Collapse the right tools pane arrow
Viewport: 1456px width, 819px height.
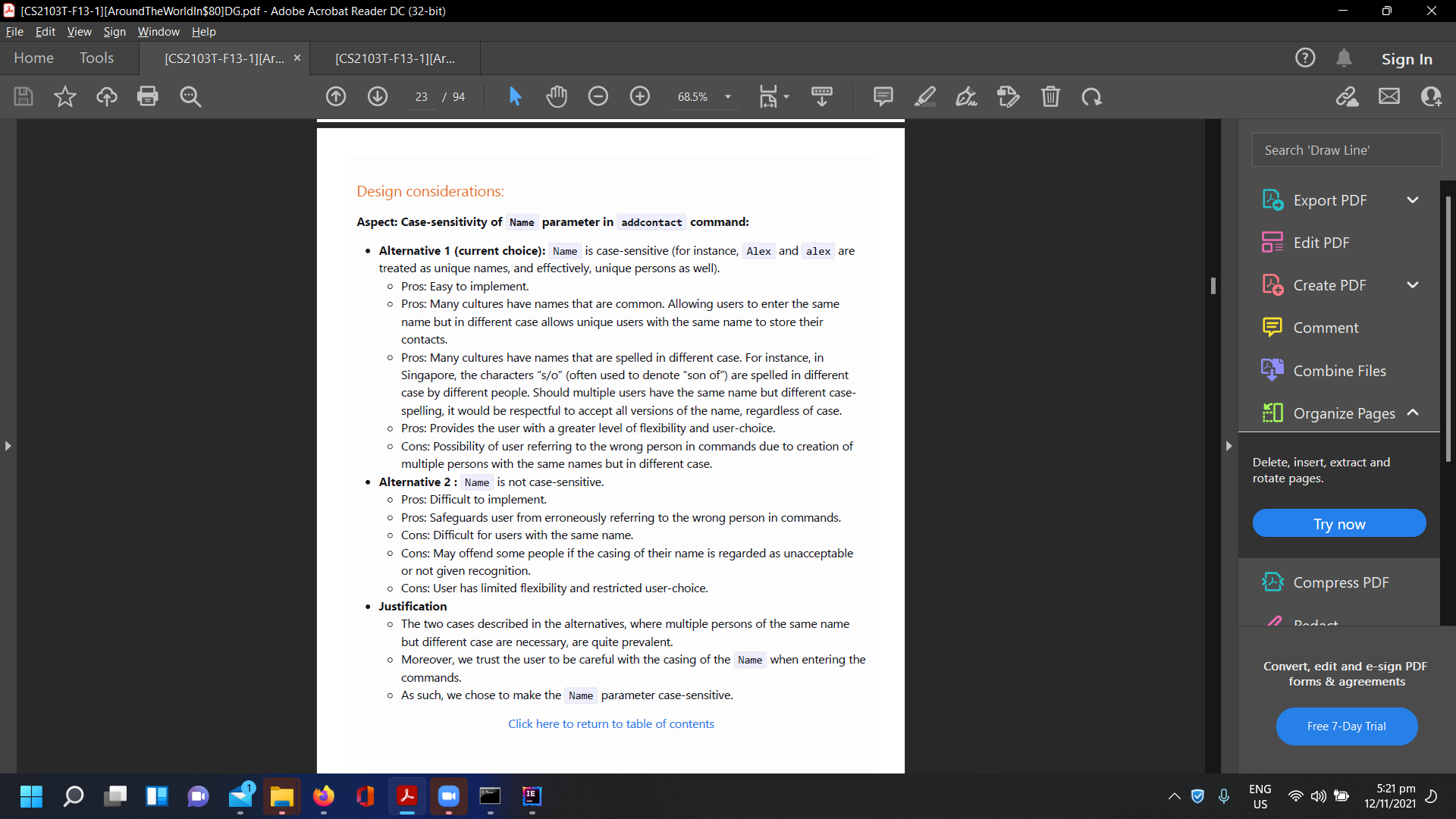[1228, 446]
